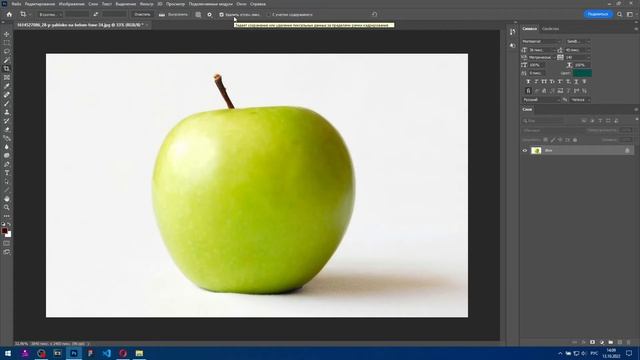
Task: Select the Spot Healing Brush tool
Action: (x=7, y=95)
